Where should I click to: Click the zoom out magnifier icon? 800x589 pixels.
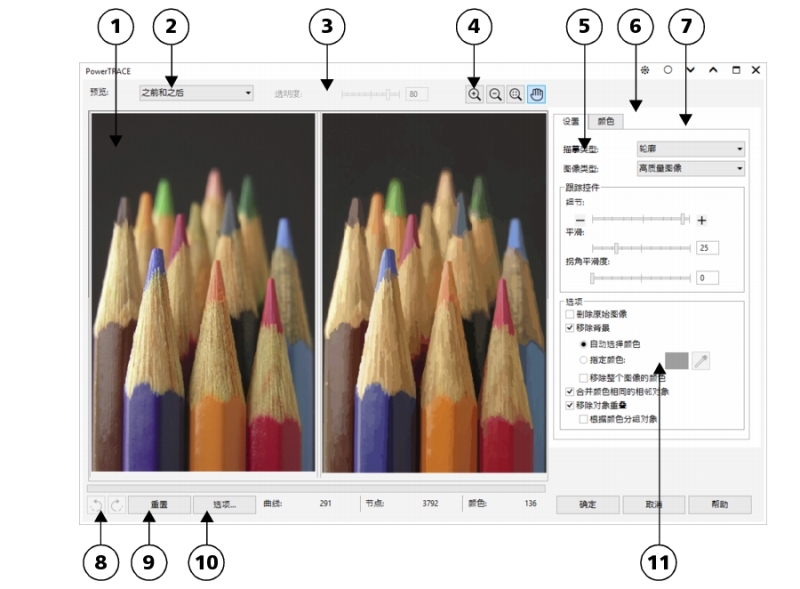click(495, 94)
